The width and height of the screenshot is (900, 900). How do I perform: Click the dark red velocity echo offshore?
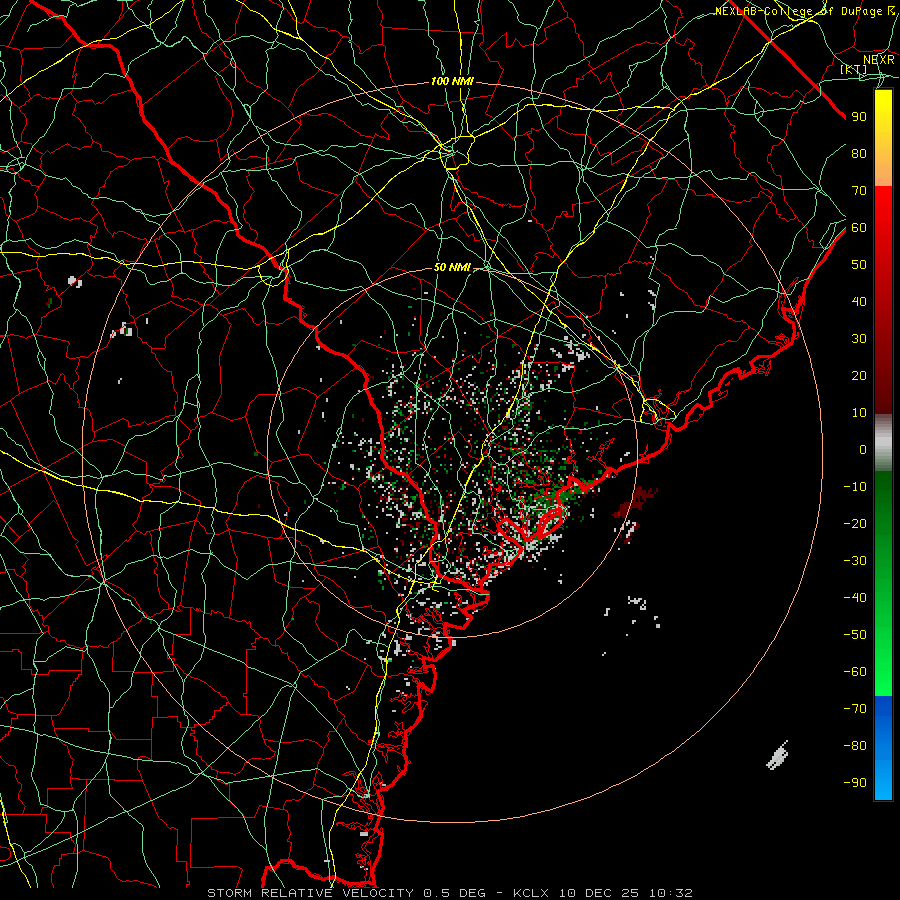636,502
